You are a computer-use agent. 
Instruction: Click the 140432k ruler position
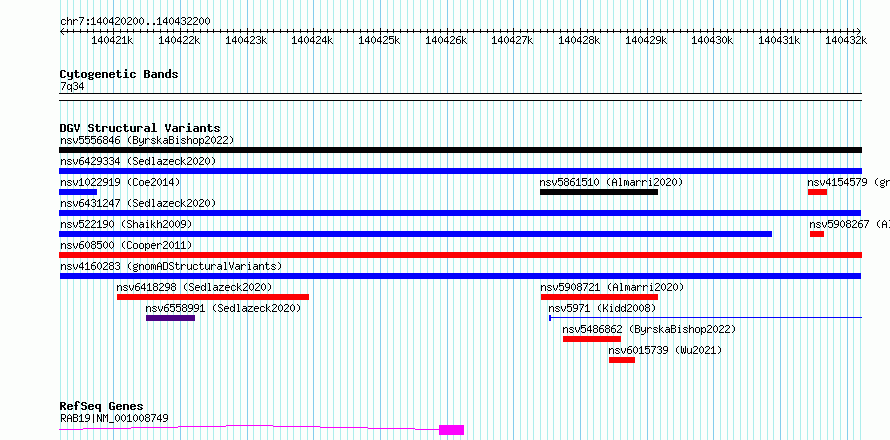point(846,40)
